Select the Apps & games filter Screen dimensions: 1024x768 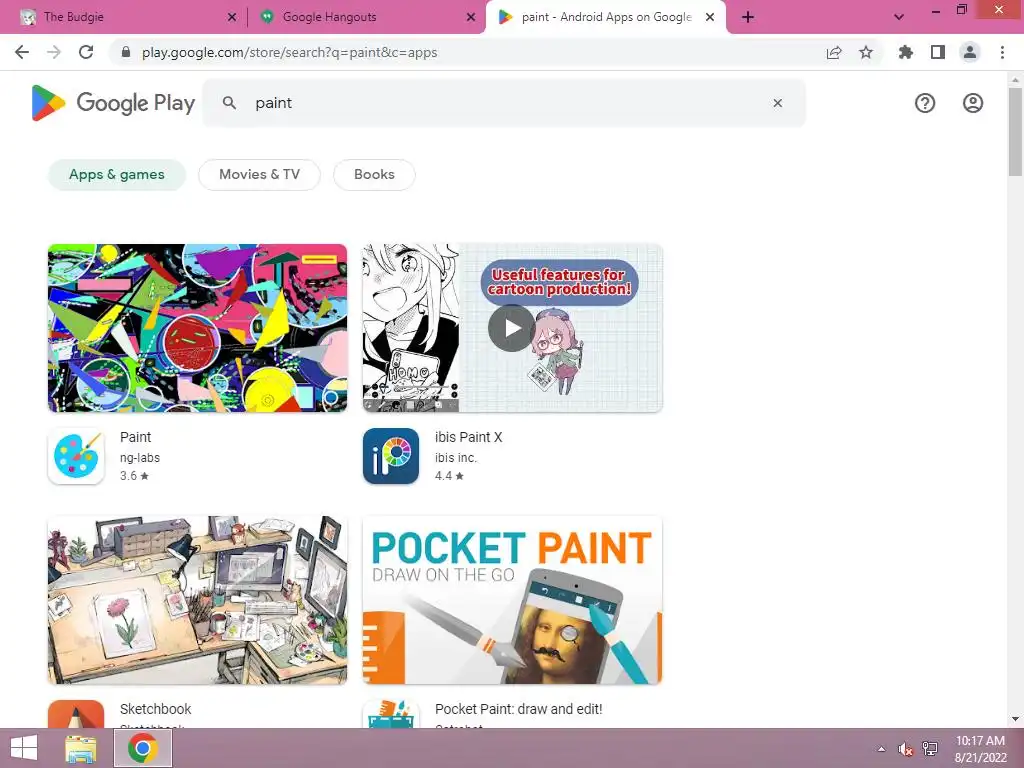click(x=117, y=174)
